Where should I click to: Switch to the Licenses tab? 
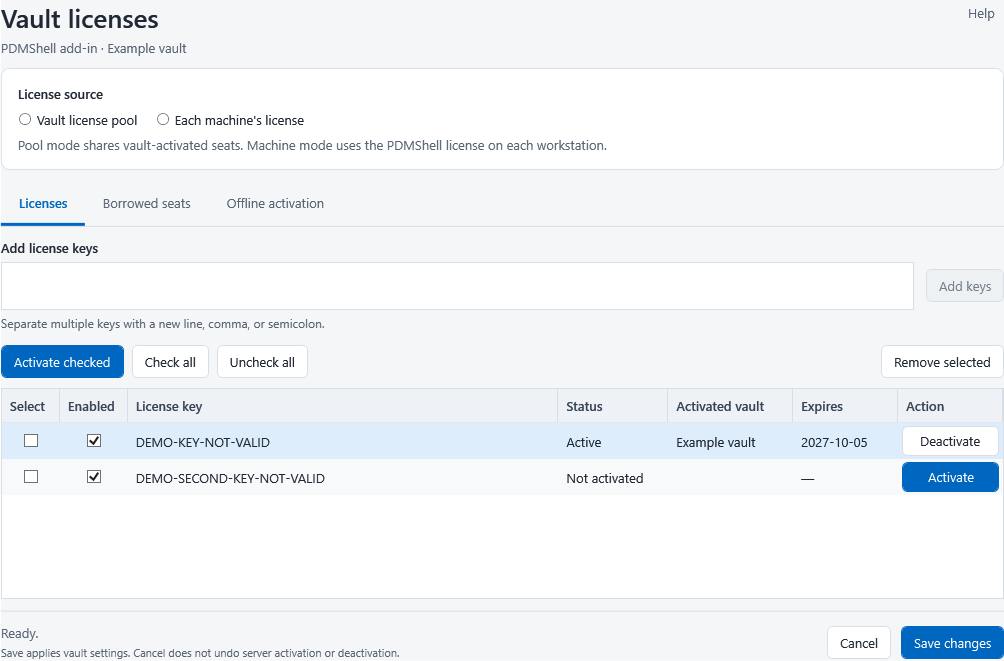(43, 204)
